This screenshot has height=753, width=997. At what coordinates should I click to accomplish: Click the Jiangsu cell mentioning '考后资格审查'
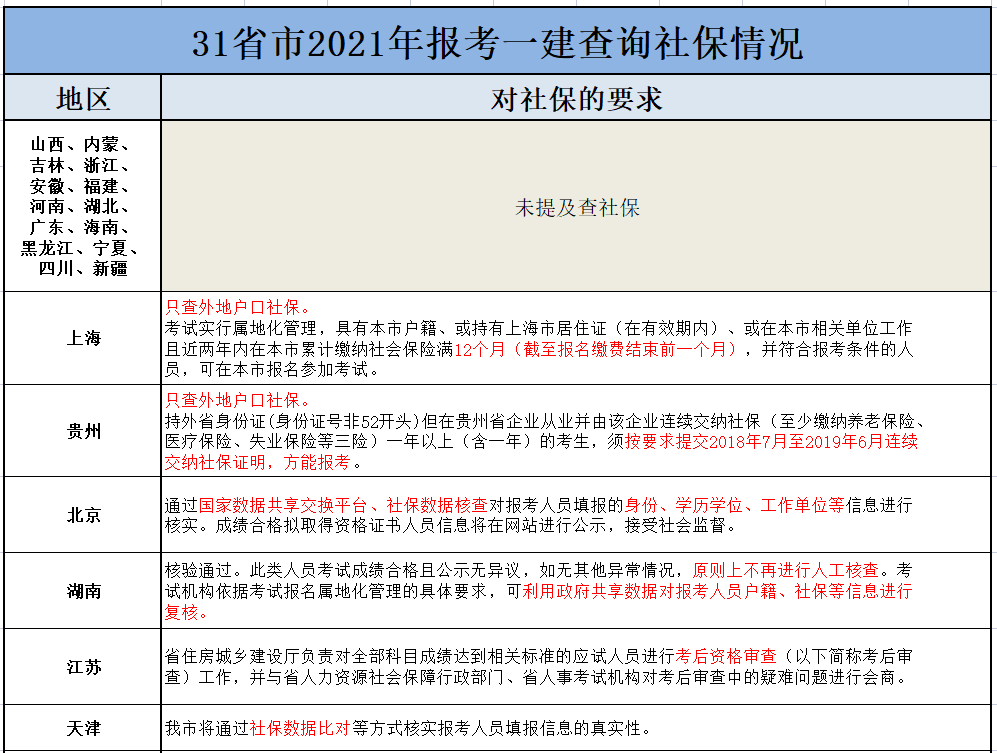576,667
